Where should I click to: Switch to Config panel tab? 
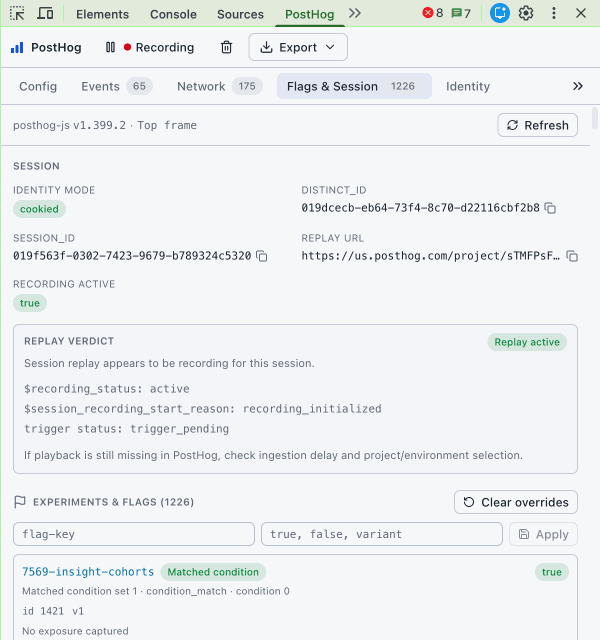click(x=38, y=86)
